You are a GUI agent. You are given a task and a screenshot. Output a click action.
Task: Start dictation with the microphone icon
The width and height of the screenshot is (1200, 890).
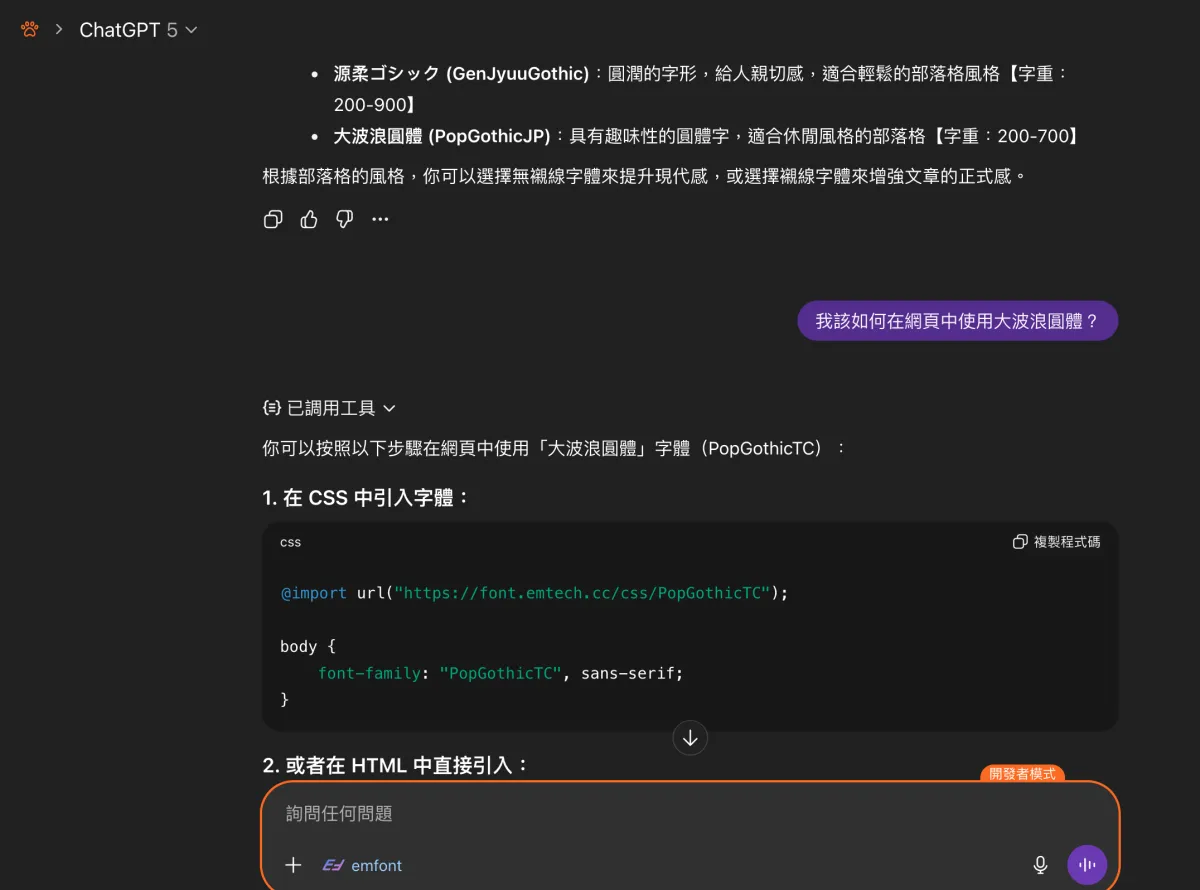(1040, 865)
